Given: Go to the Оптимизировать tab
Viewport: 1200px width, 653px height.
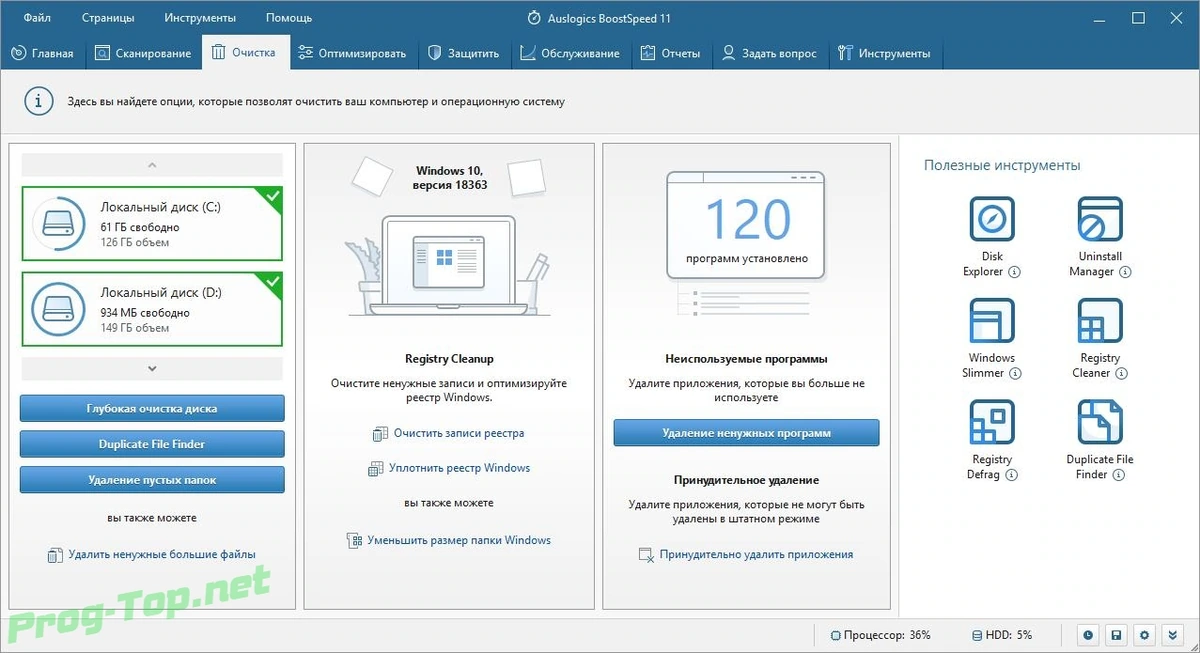Looking at the screenshot, I should [352, 53].
